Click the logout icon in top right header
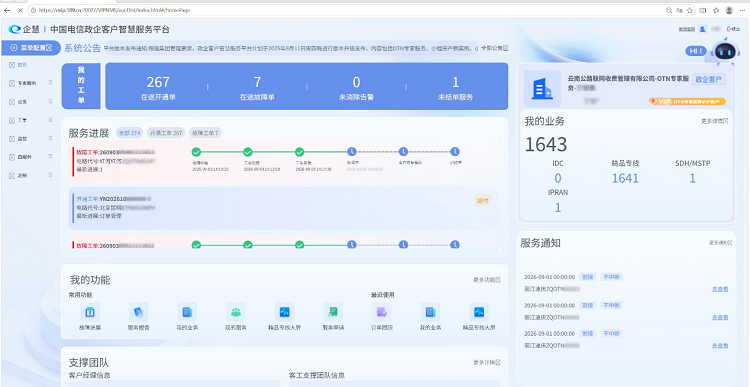 click(x=733, y=29)
